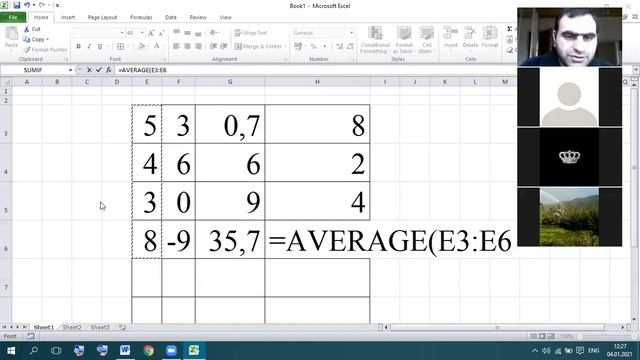Click the Insert cells button
640x360 pixels.
click(451, 38)
